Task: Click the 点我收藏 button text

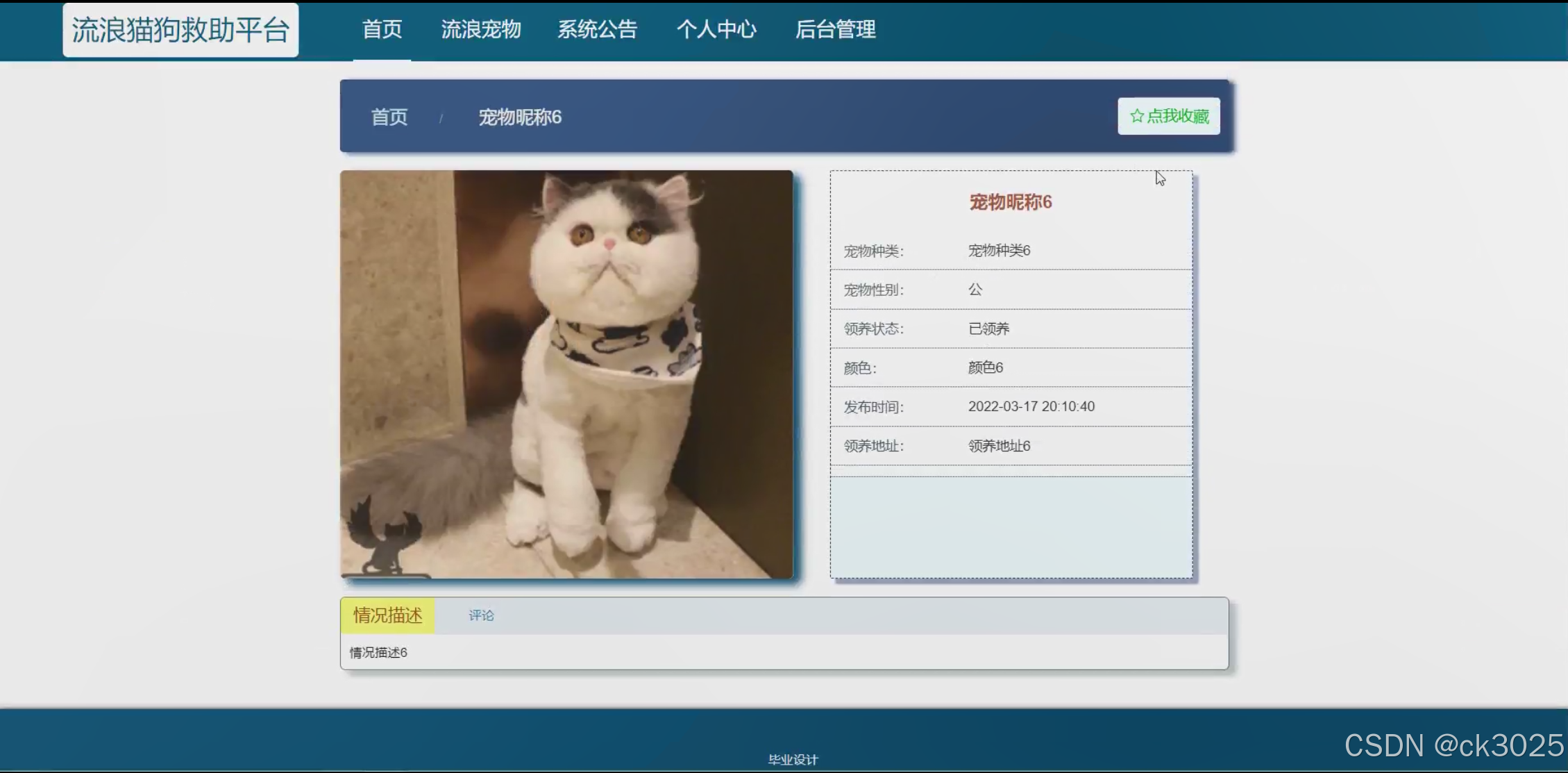Action: 1178,116
